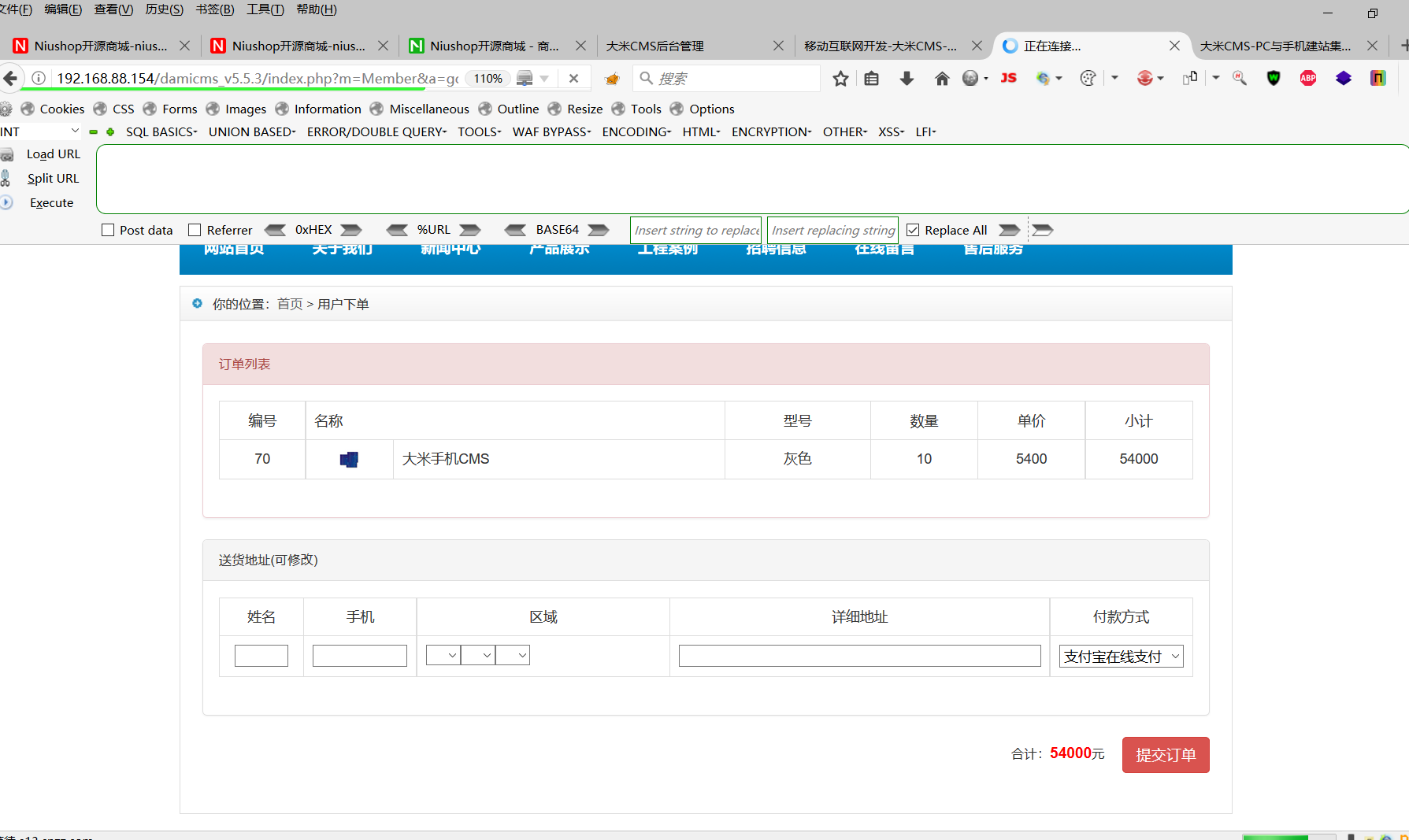Image resolution: width=1409 pixels, height=840 pixels.
Task: Switch to the 移动互联网开发-大米CMS tab
Action: click(892, 46)
